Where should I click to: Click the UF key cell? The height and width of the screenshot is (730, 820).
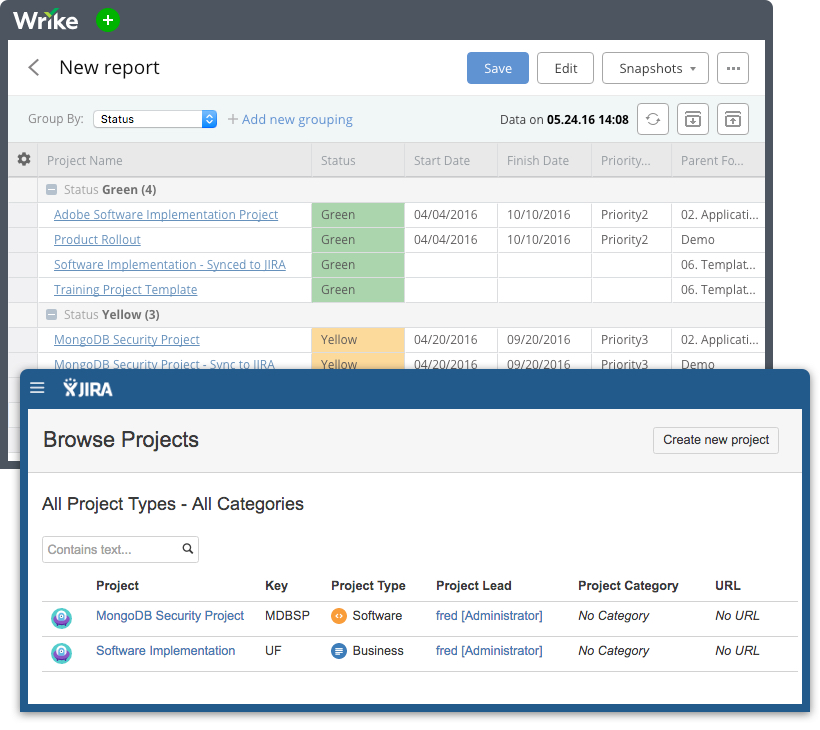click(x=273, y=651)
